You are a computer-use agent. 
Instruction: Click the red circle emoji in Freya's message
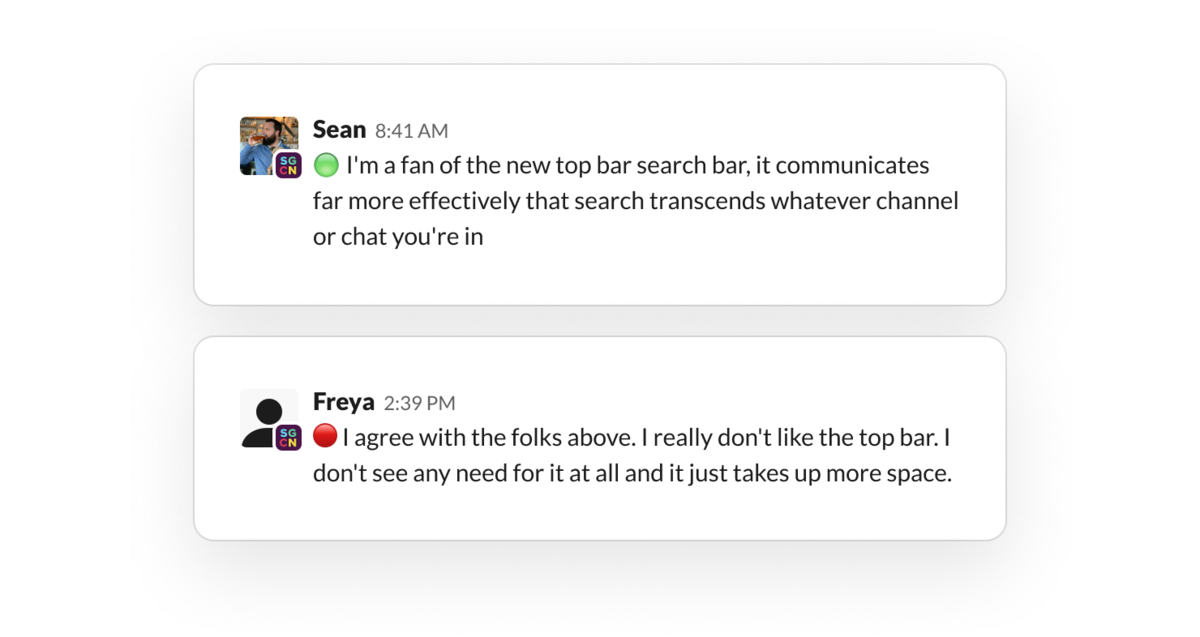tap(325, 436)
